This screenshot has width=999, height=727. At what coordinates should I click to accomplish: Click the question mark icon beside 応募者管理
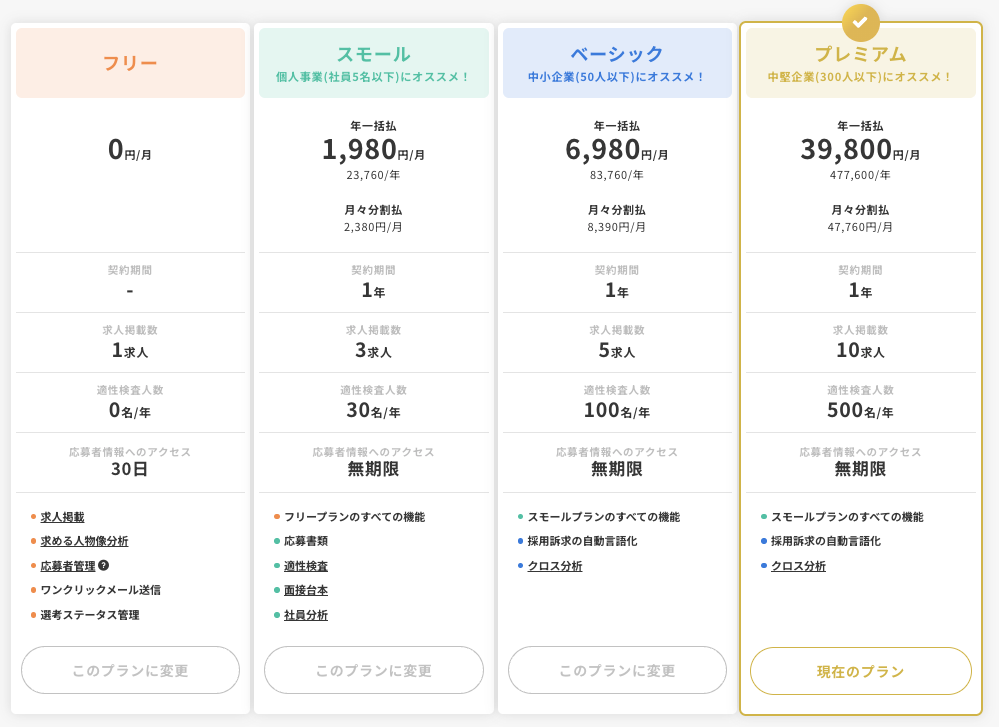(103, 565)
